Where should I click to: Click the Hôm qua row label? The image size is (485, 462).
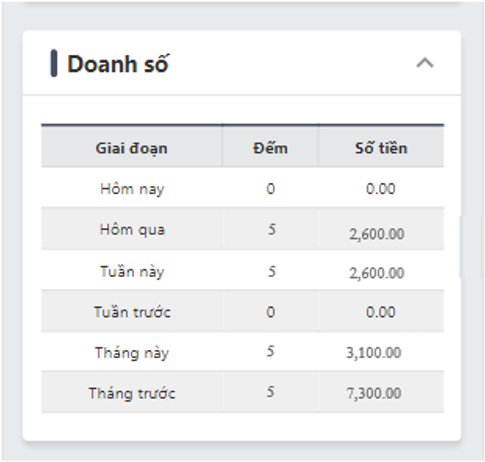click(132, 230)
